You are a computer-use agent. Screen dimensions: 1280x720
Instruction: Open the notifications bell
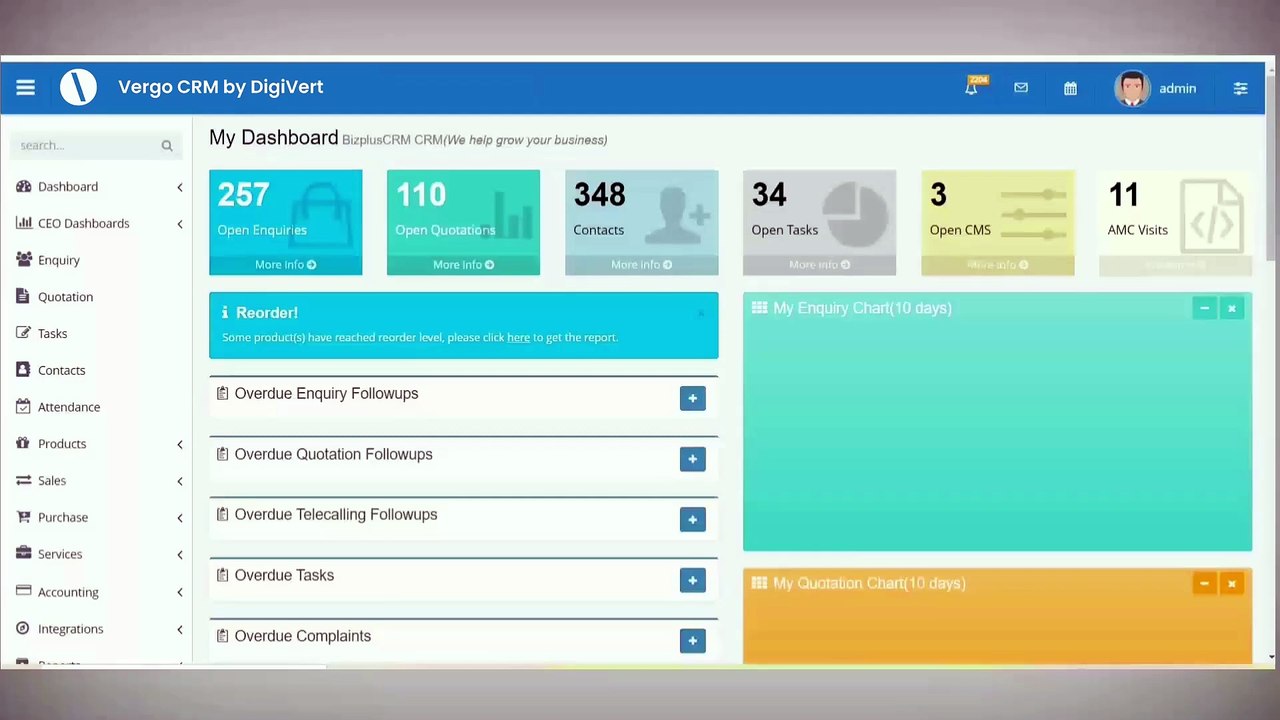click(971, 88)
